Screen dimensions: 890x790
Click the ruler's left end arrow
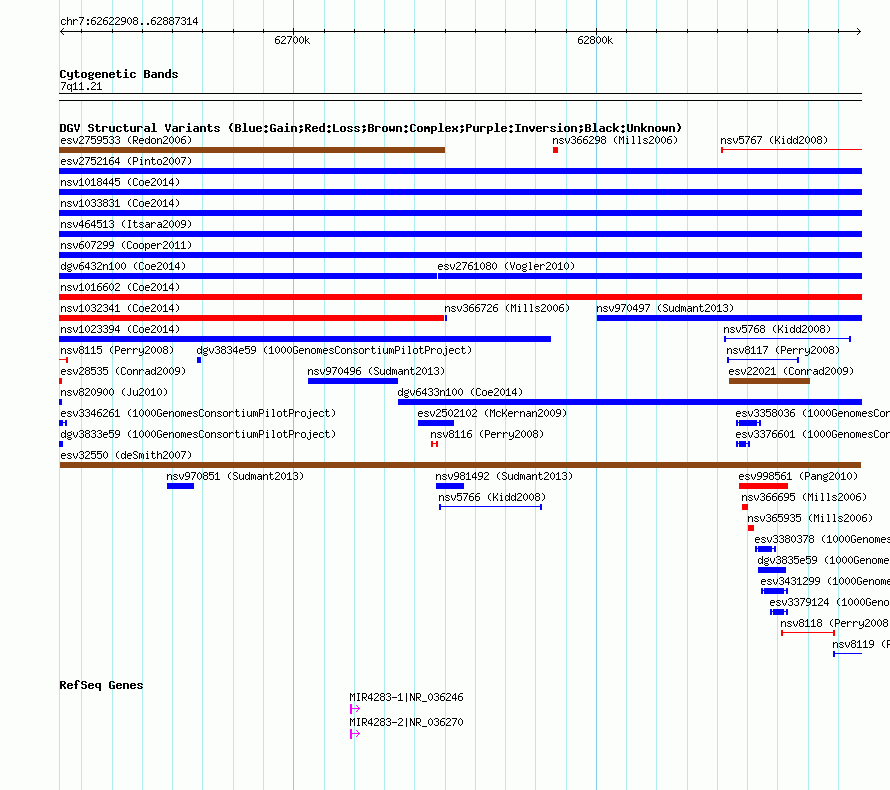click(x=62, y=31)
